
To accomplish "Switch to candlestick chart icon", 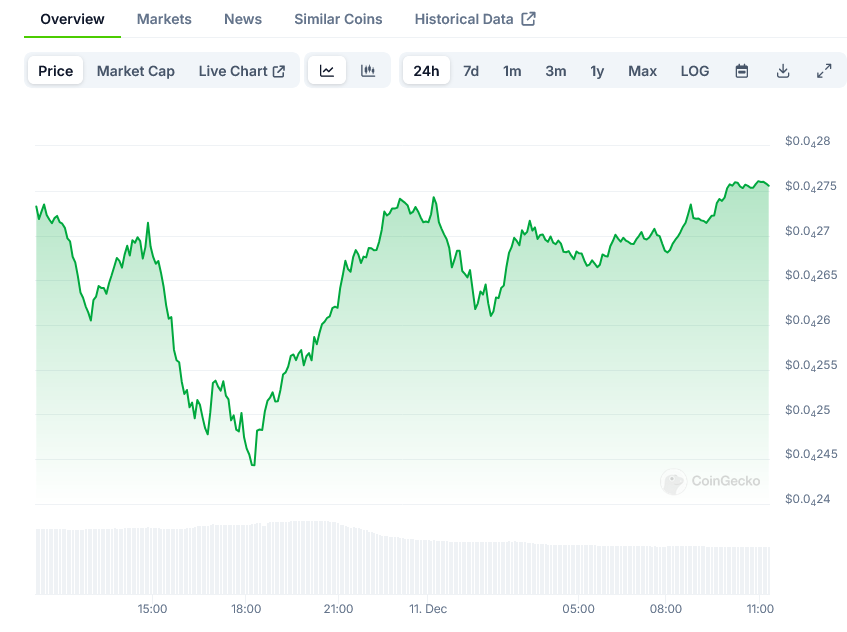I will (x=368, y=71).
